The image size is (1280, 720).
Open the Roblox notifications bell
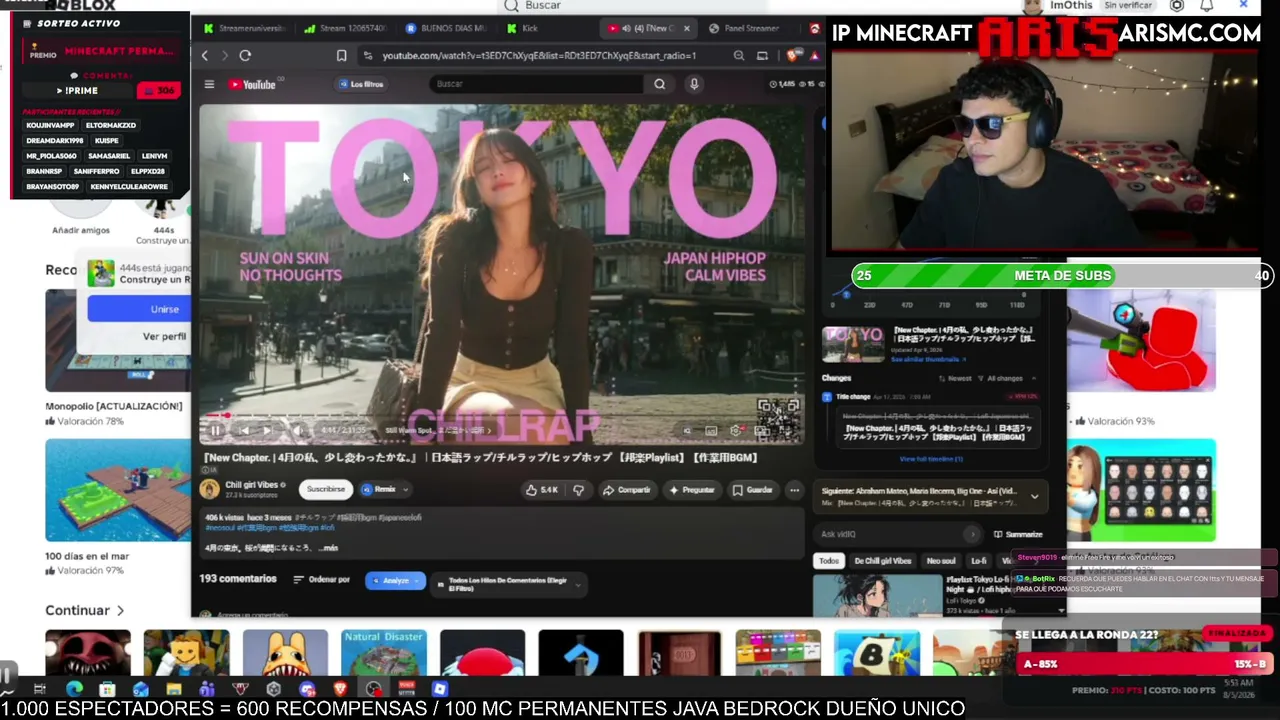point(1207,6)
